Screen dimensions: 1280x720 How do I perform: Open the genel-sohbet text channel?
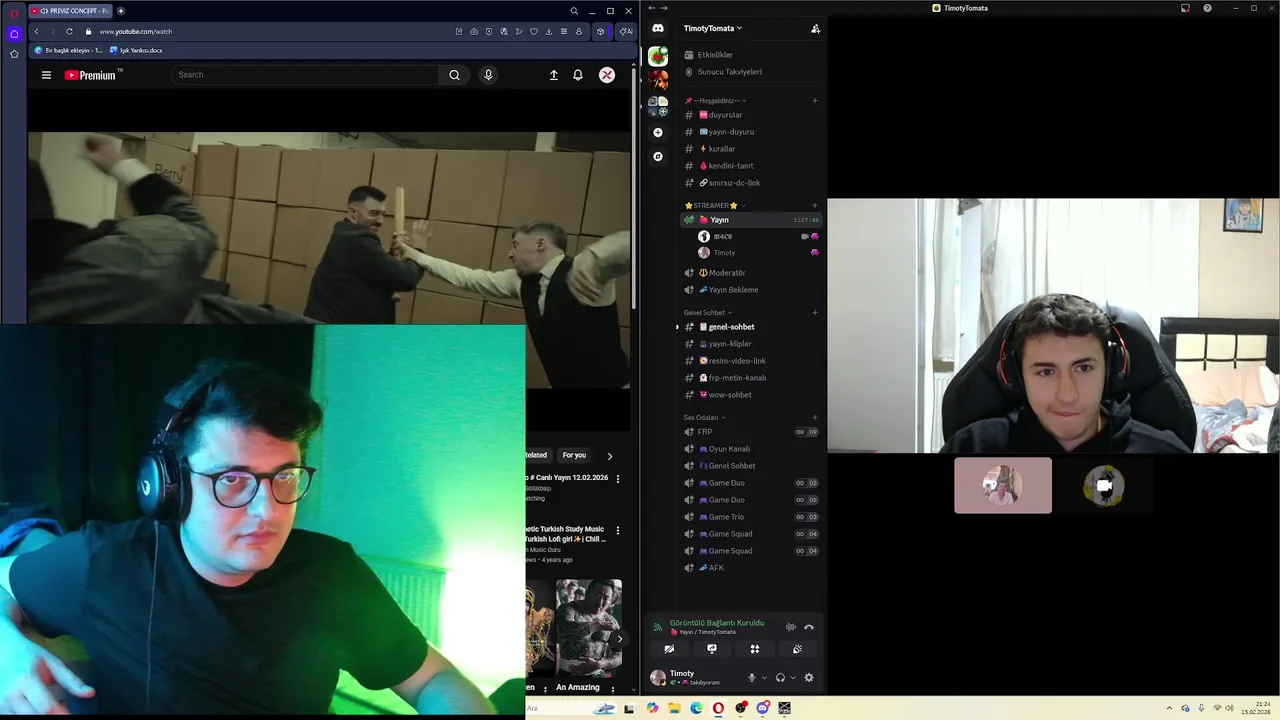[x=751, y=327]
